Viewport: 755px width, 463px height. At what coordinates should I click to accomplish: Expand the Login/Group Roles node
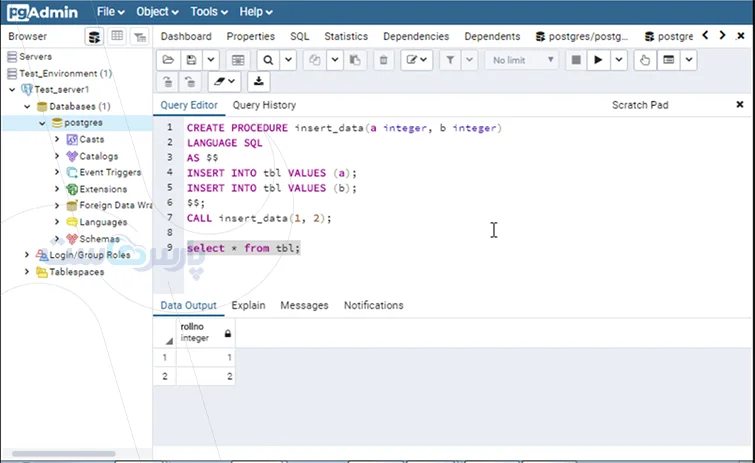coord(27,255)
